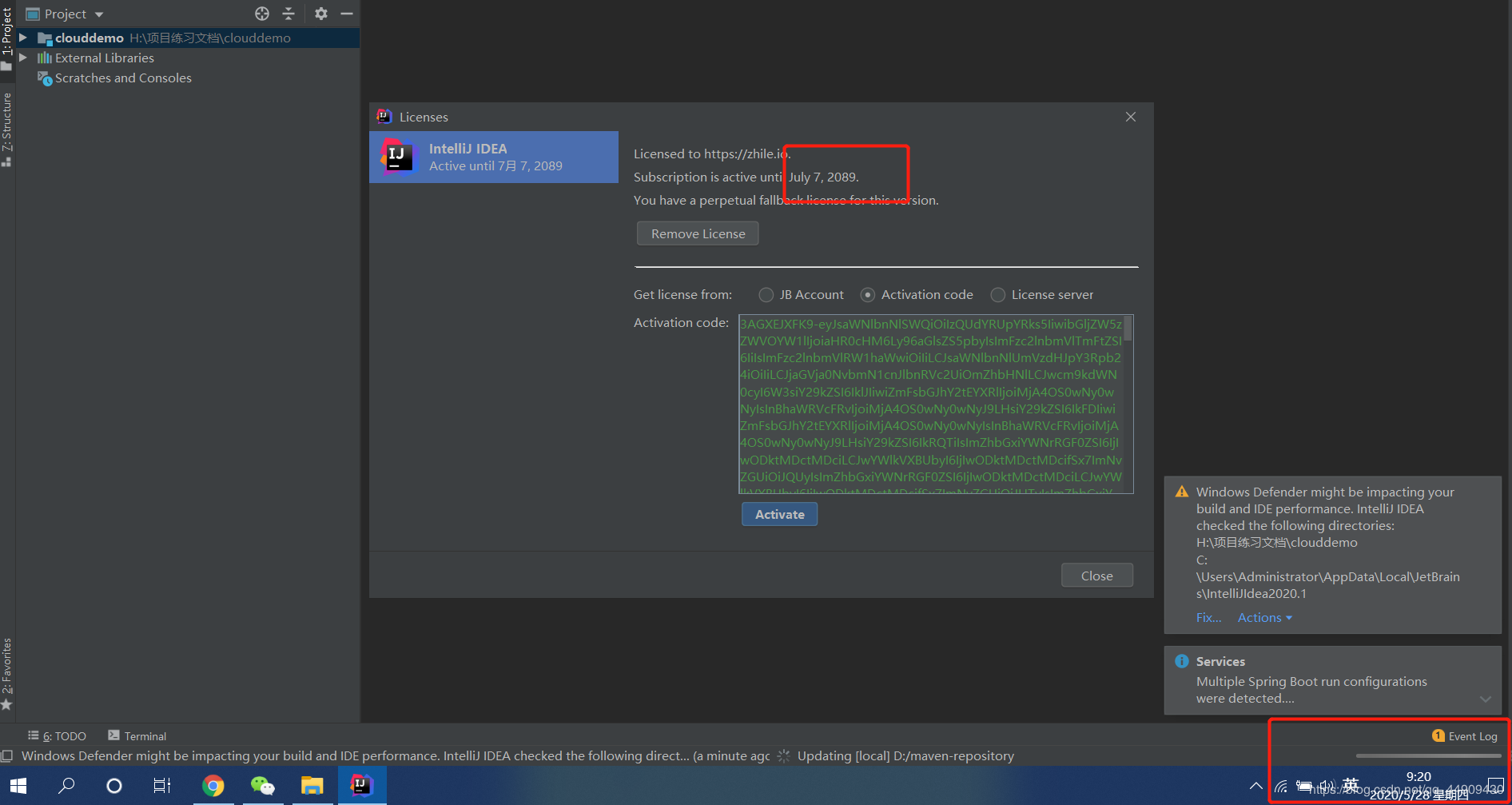
Task: Click the Activate button
Action: [779, 514]
